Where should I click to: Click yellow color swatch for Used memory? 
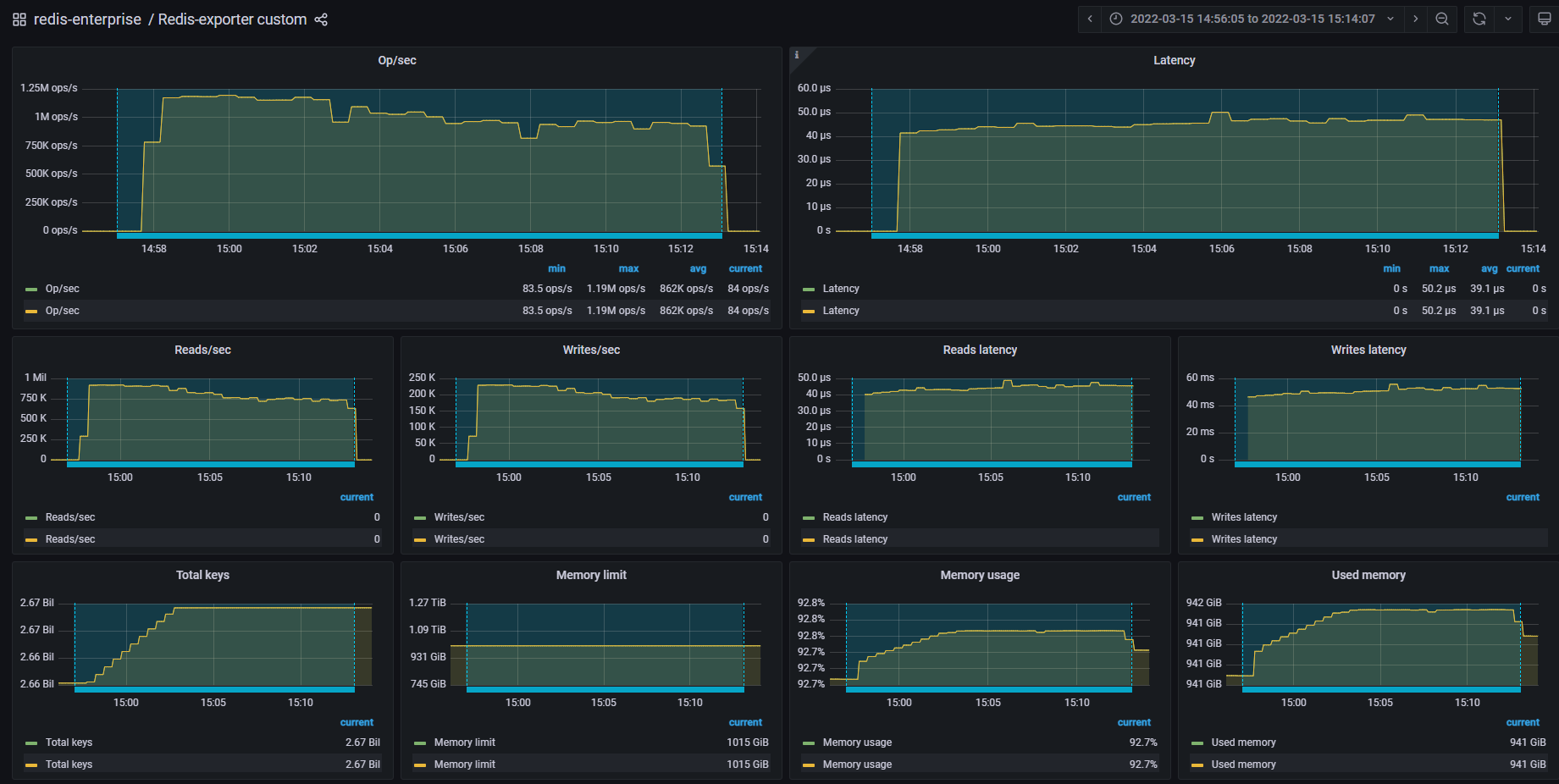pyautogui.click(x=1197, y=765)
